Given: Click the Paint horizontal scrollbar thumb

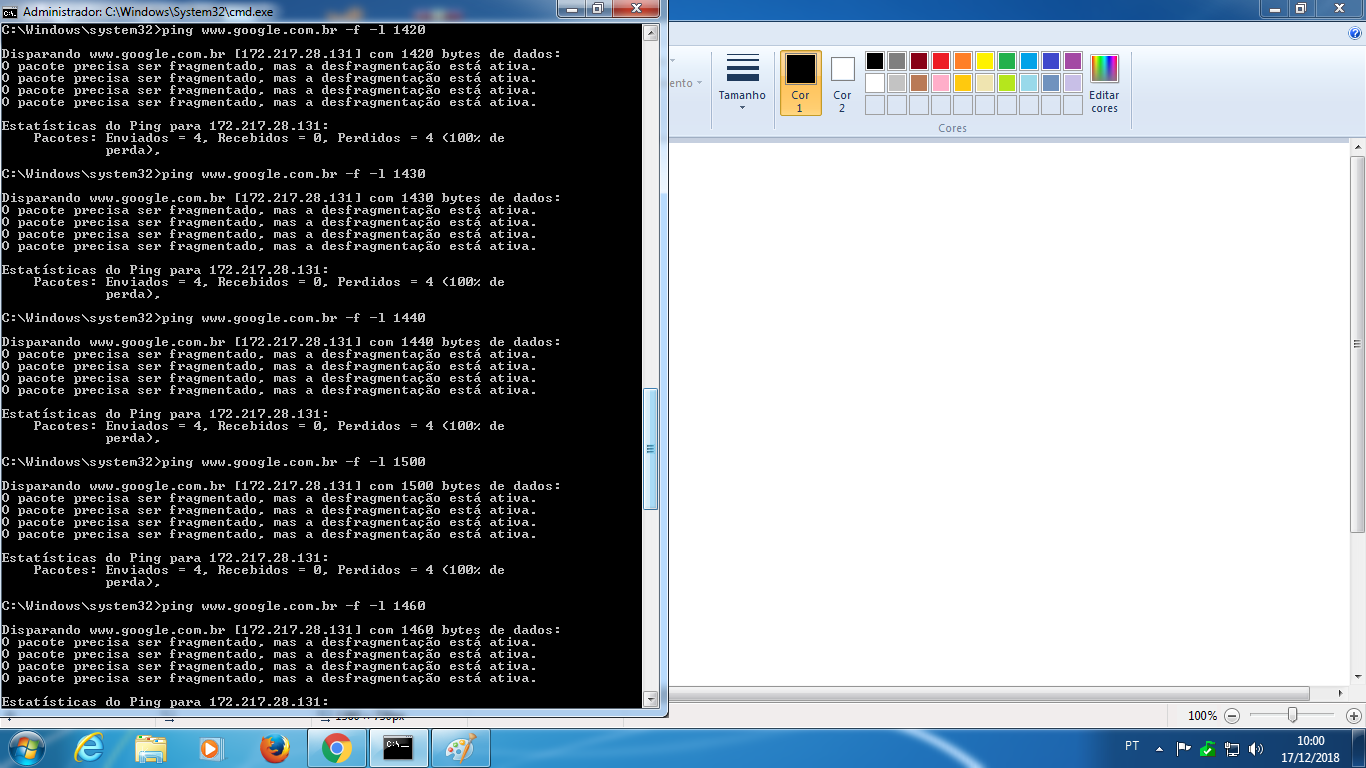Looking at the screenshot, I should tap(989, 693).
